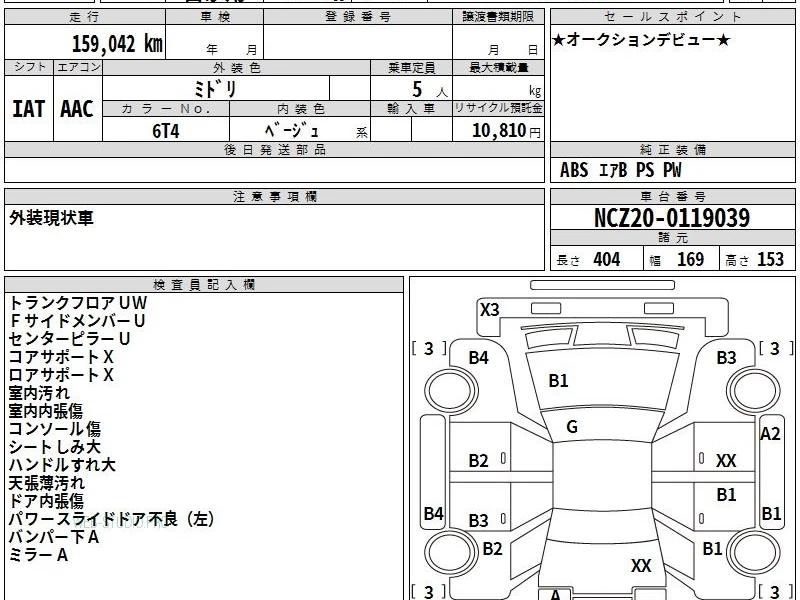Viewport: 800px width, 600px height.
Task: Click the length value 404
Action: tap(607, 260)
